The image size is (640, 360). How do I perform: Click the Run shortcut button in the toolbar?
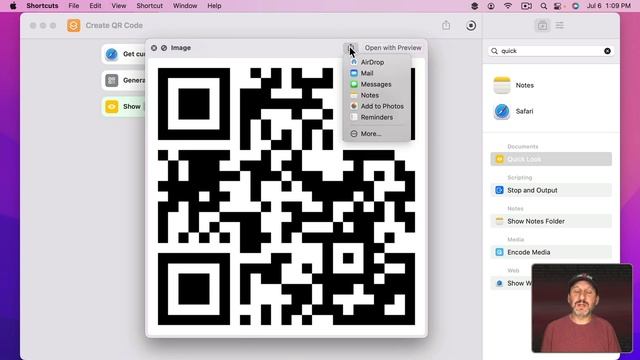471,25
